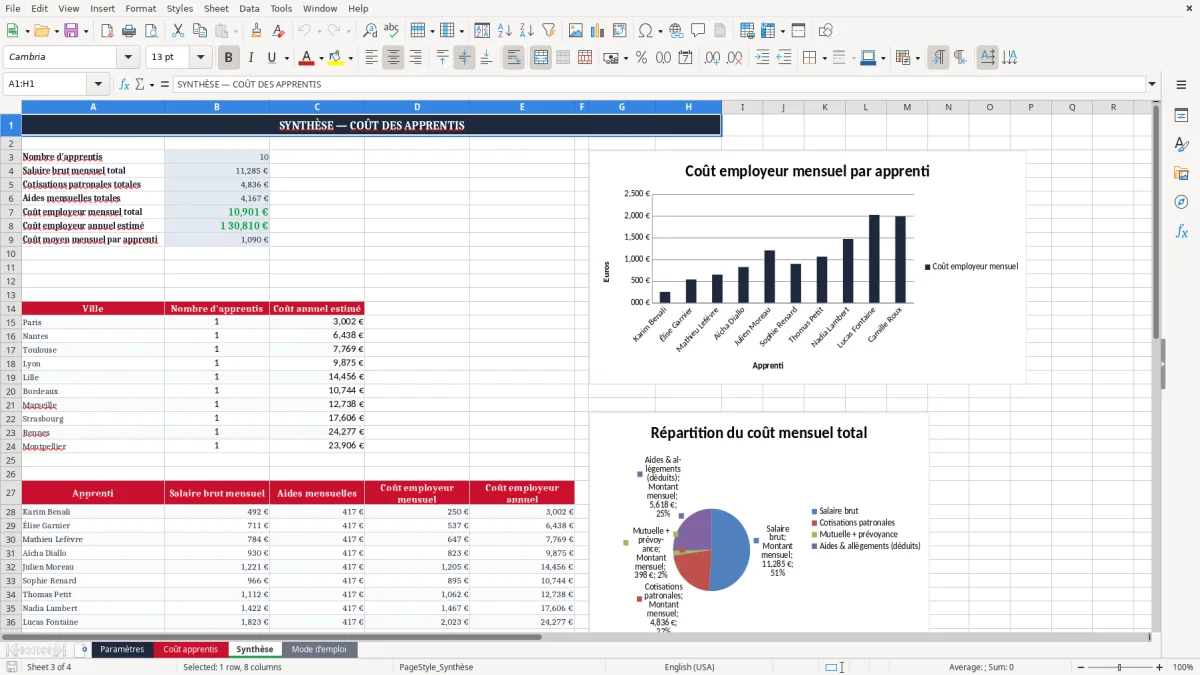Open the Background Color dropdown arrow
Screen dimensions: 1200x675
(349, 58)
